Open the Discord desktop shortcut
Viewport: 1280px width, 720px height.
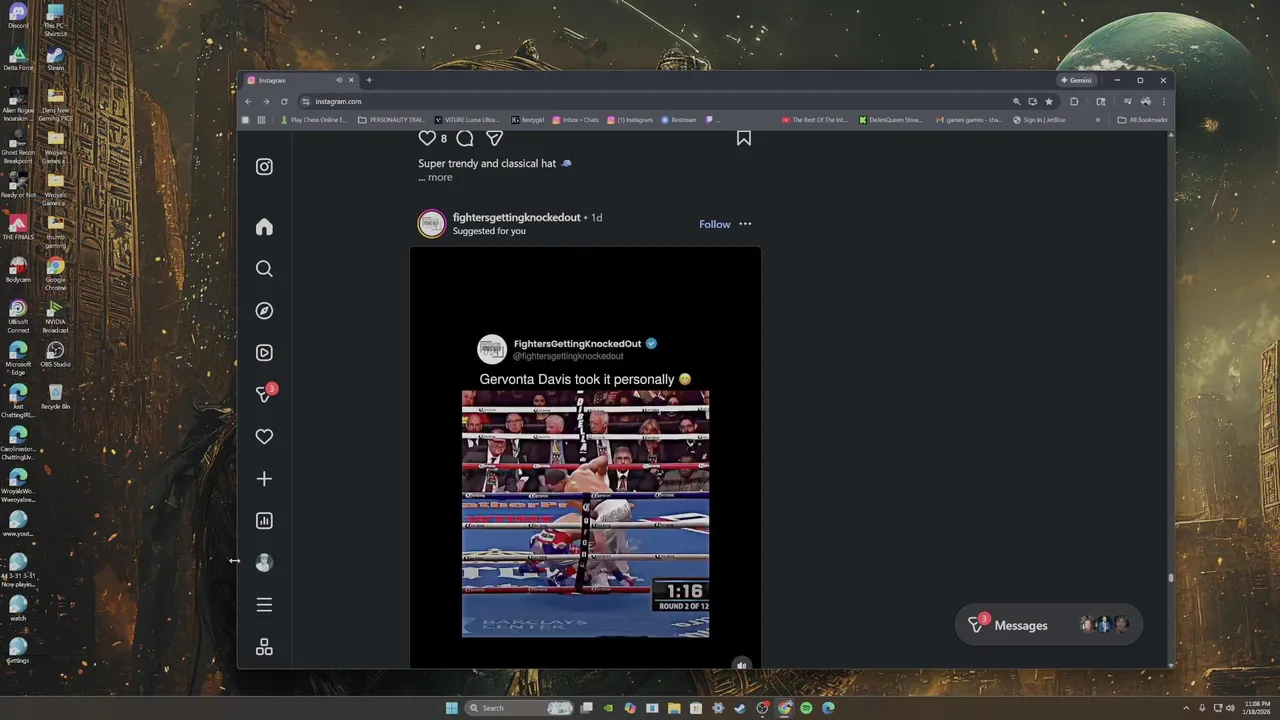click(x=18, y=16)
